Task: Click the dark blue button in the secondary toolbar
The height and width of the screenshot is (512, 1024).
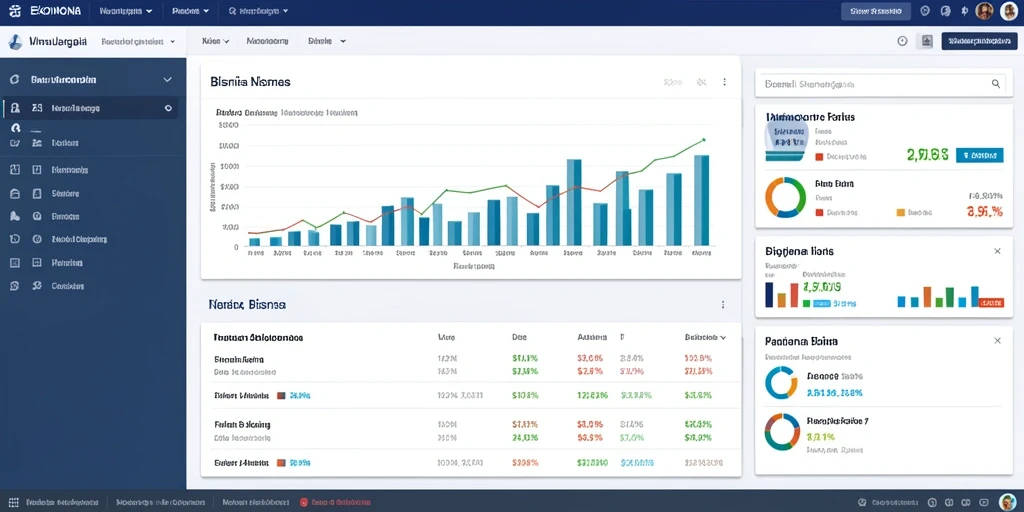Action: (x=979, y=41)
